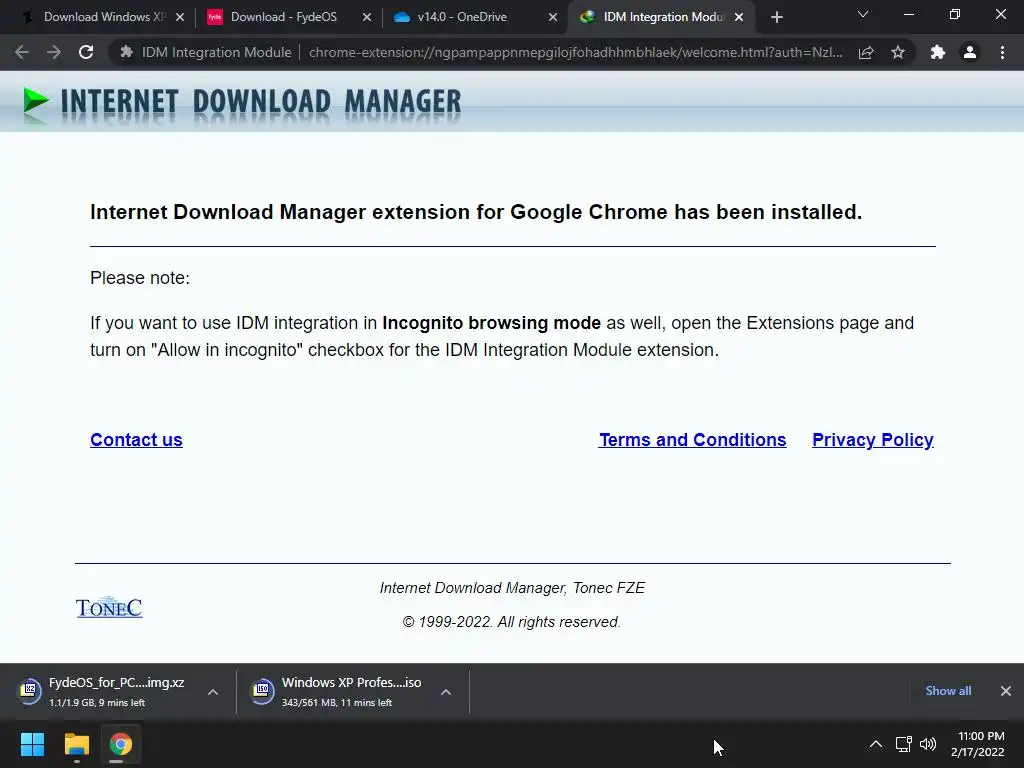Image resolution: width=1024 pixels, height=768 pixels.
Task: Bookmark this page with the star icon
Action: coord(898,52)
